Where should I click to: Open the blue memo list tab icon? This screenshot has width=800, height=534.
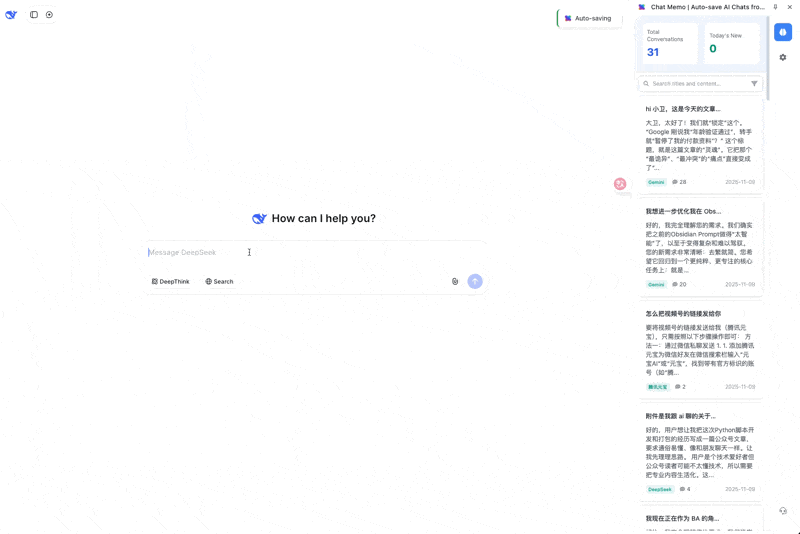[x=783, y=32]
